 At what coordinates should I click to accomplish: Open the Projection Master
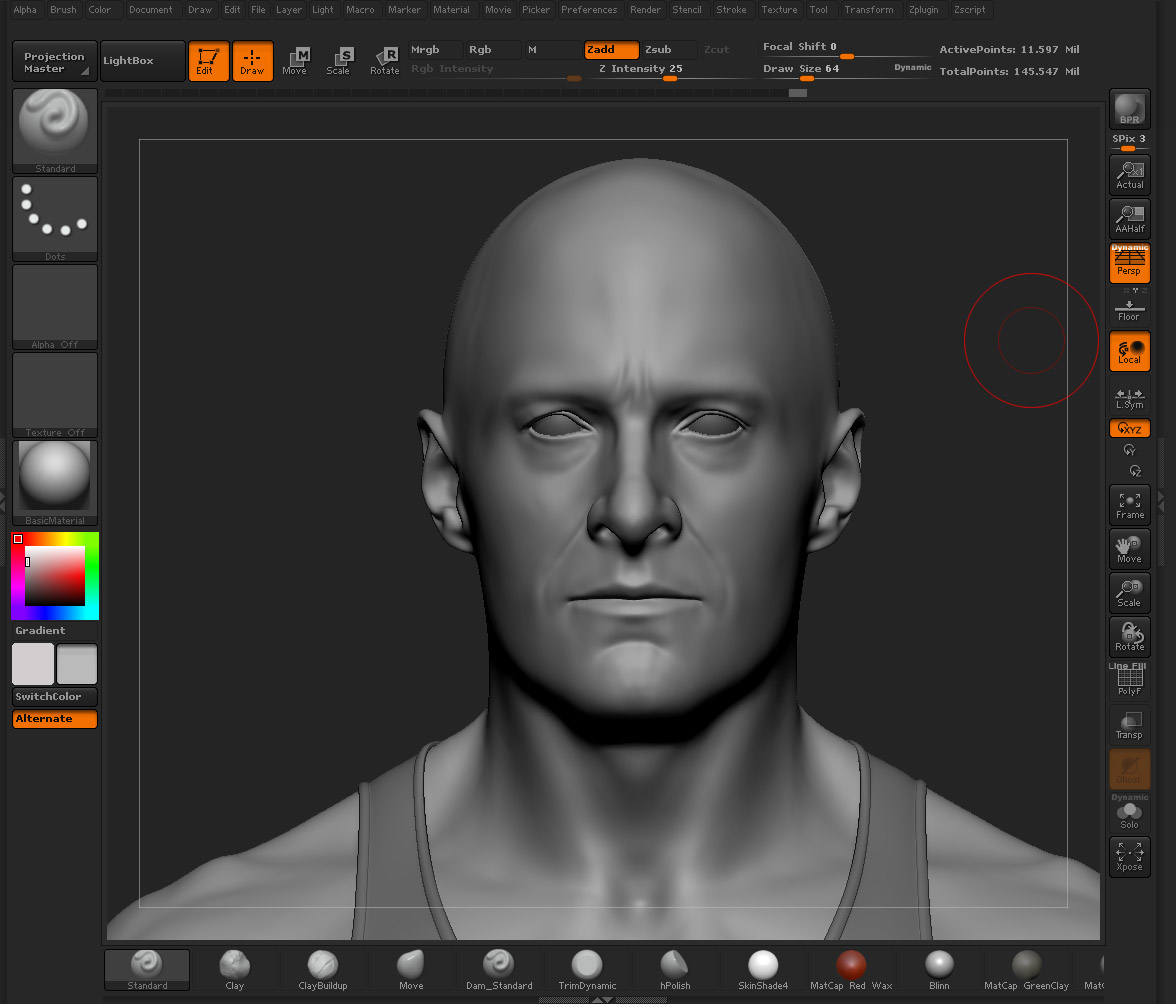coord(55,61)
